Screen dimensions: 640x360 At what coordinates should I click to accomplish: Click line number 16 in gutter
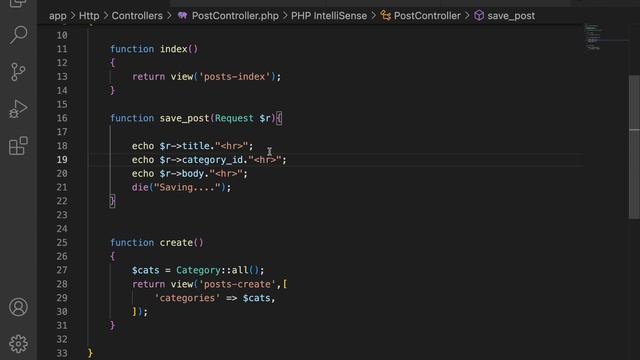point(62,118)
